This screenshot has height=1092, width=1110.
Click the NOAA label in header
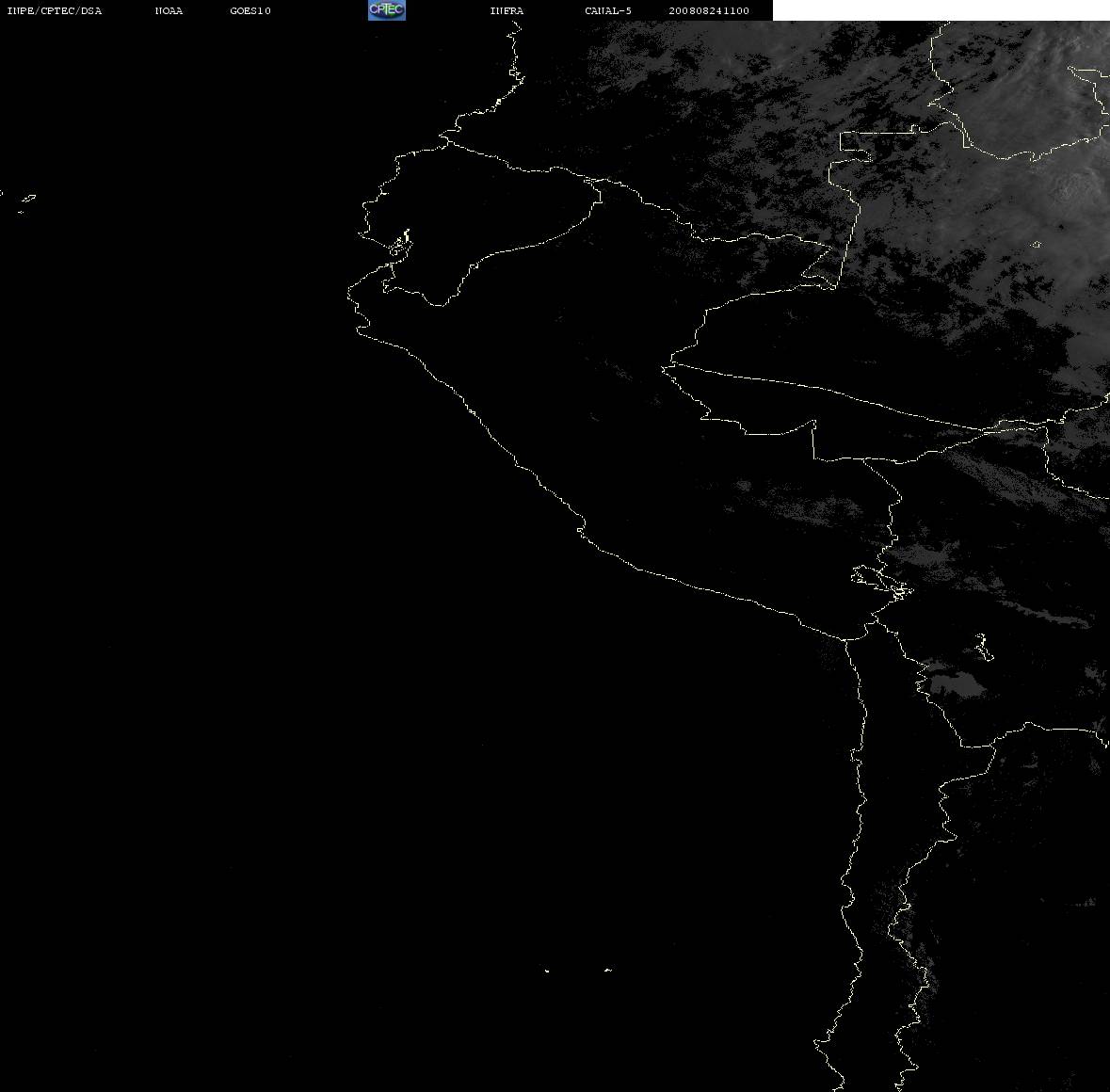click(169, 10)
